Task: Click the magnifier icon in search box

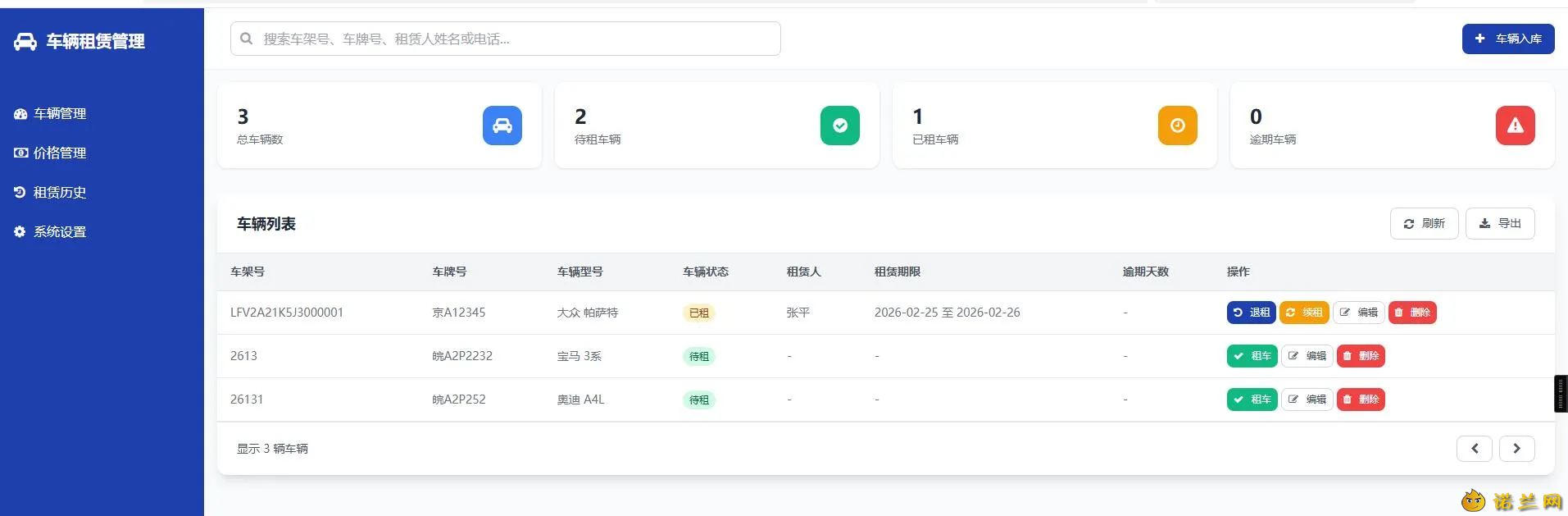Action: tap(246, 39)
